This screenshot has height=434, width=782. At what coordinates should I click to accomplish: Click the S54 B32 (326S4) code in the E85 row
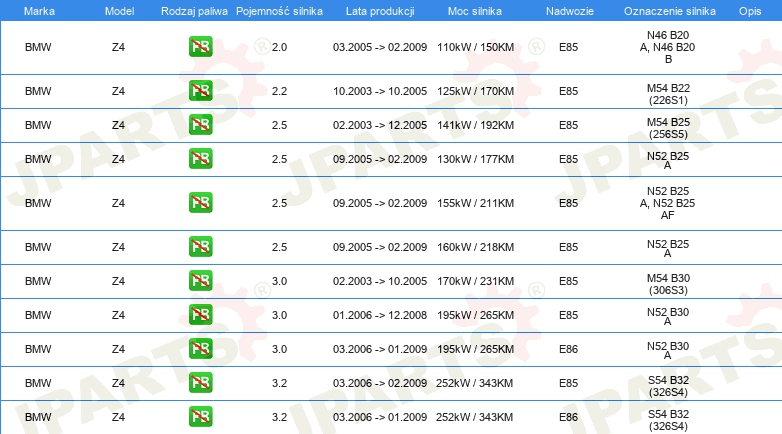tap(668, 386)
